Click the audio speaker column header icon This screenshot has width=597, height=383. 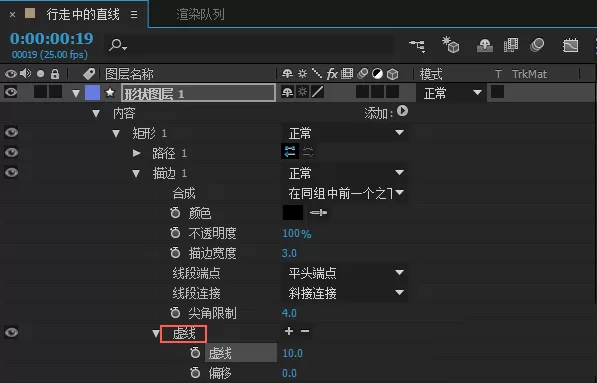click(26, 73)
